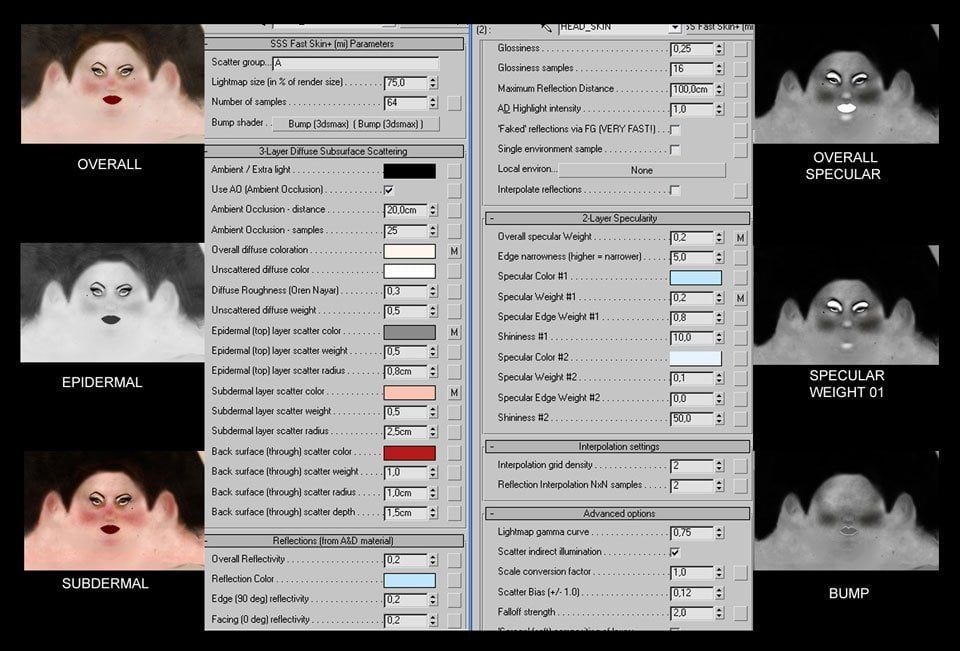Open the HEAD_SKIN material name dropdown

point(674,28)
